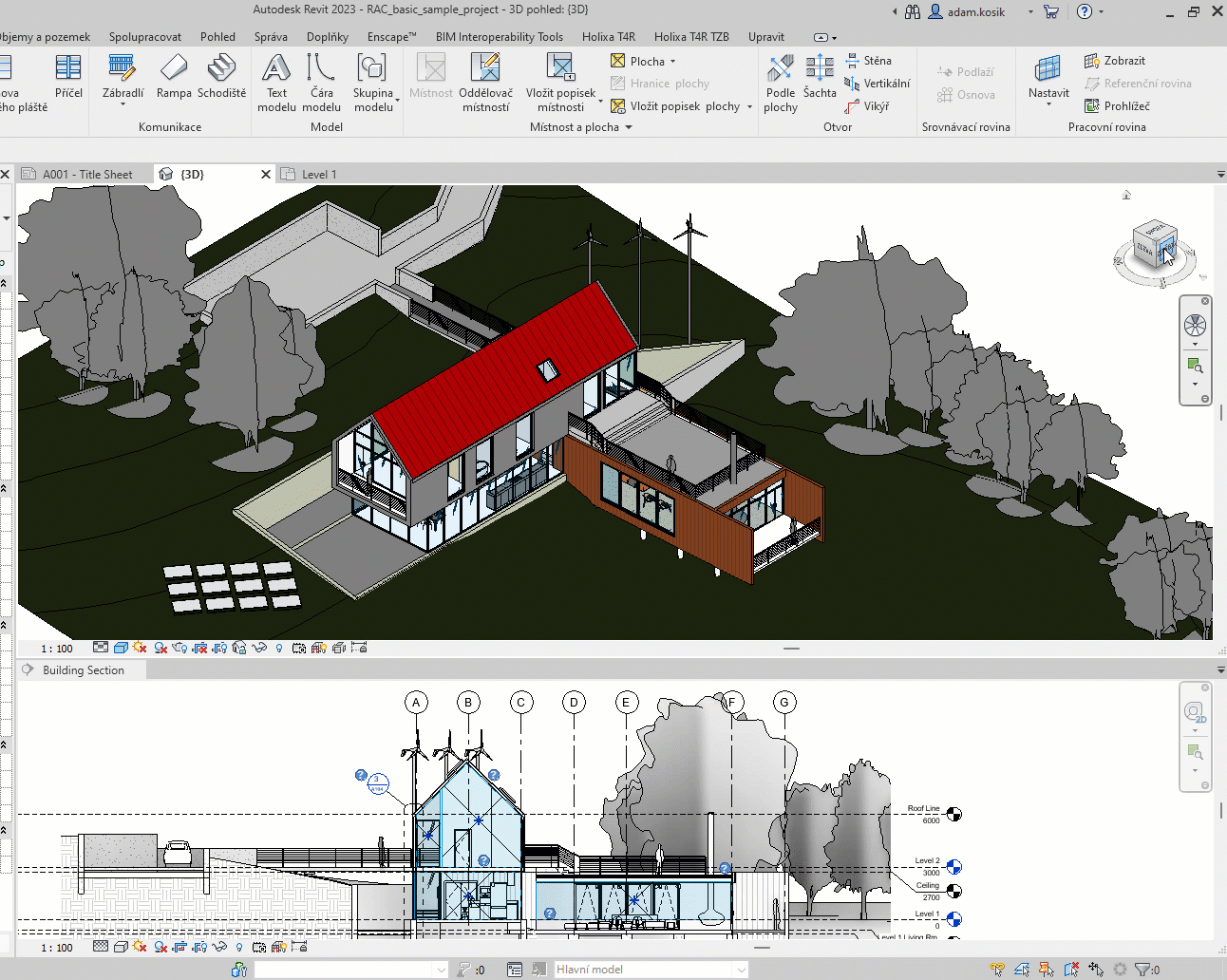
Task: Open the Hlavní model combo box
Action: point(651,970)
